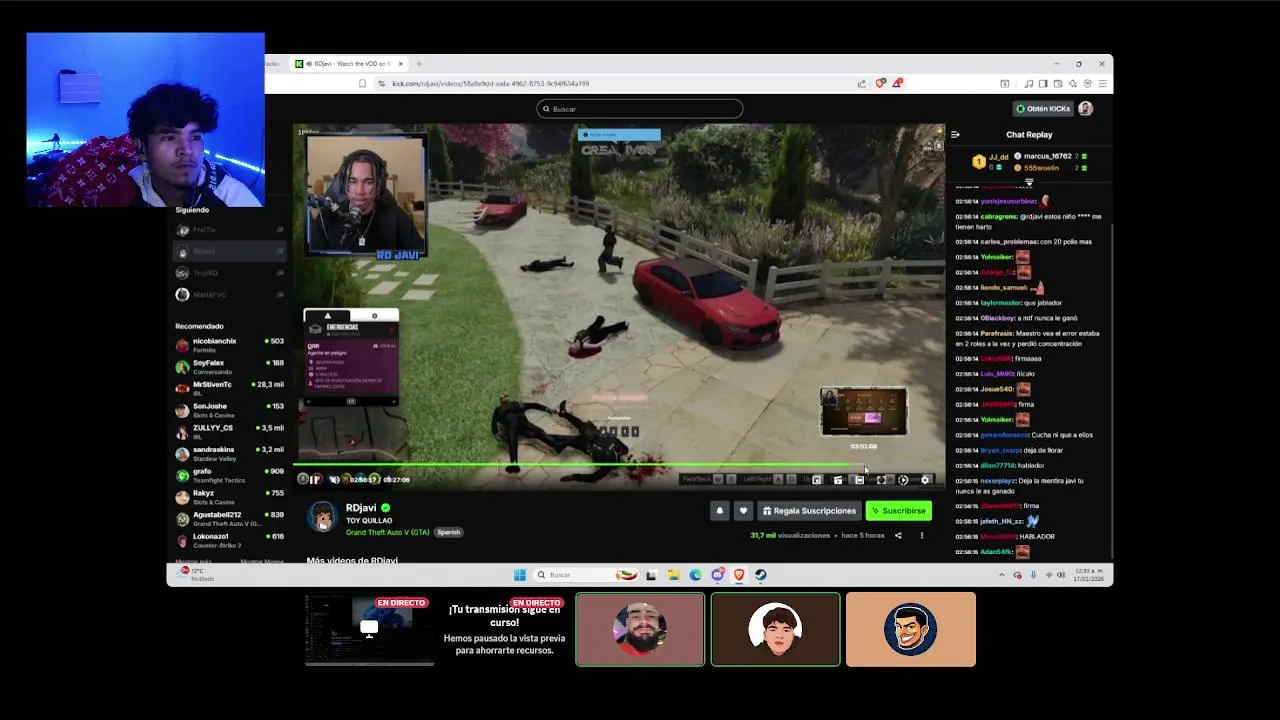Open Agustabell212 recommended channel

[229, 518]
